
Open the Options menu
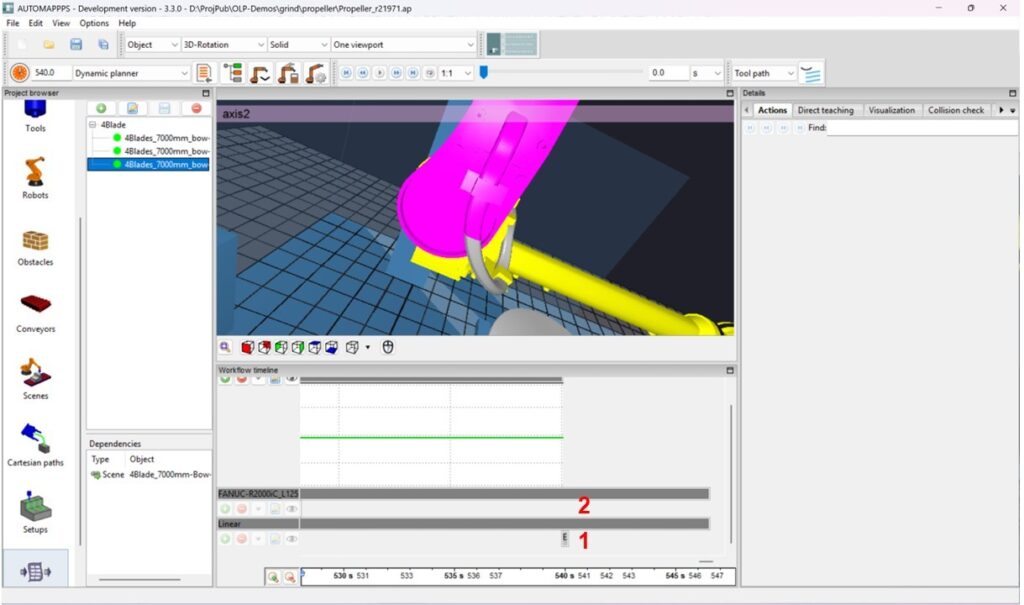[94, 23]
